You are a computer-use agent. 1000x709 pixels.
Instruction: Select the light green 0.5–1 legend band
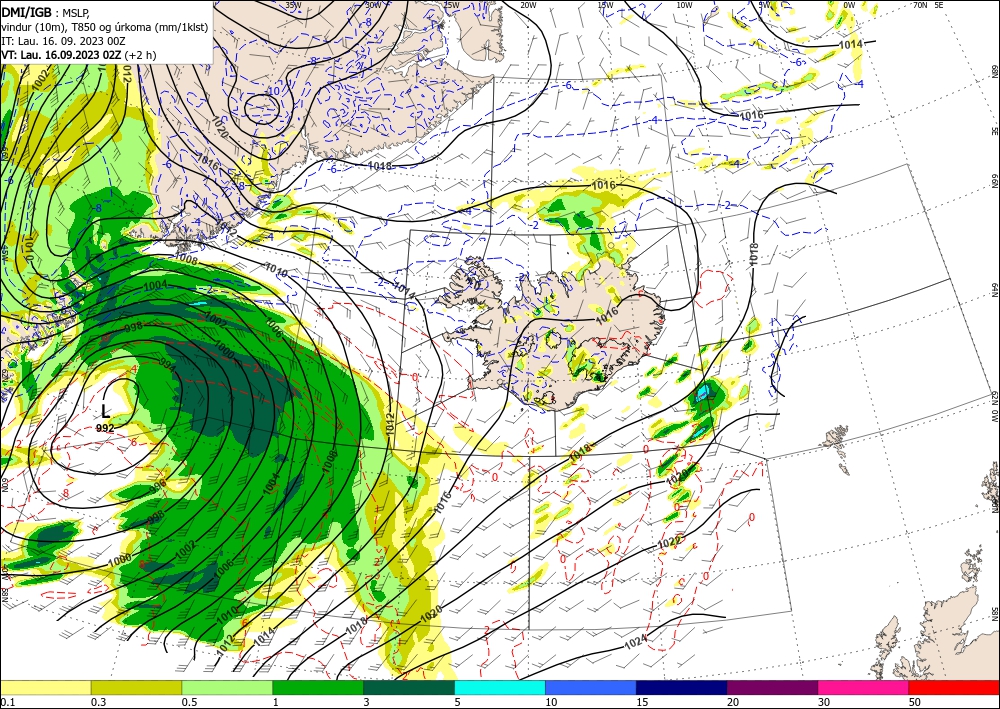(227, 687)
